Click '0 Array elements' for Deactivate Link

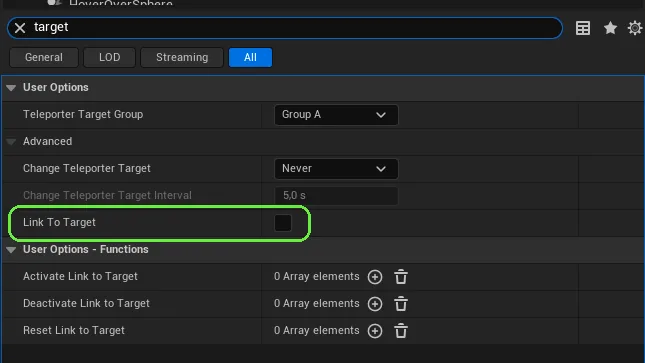point(317,303)
